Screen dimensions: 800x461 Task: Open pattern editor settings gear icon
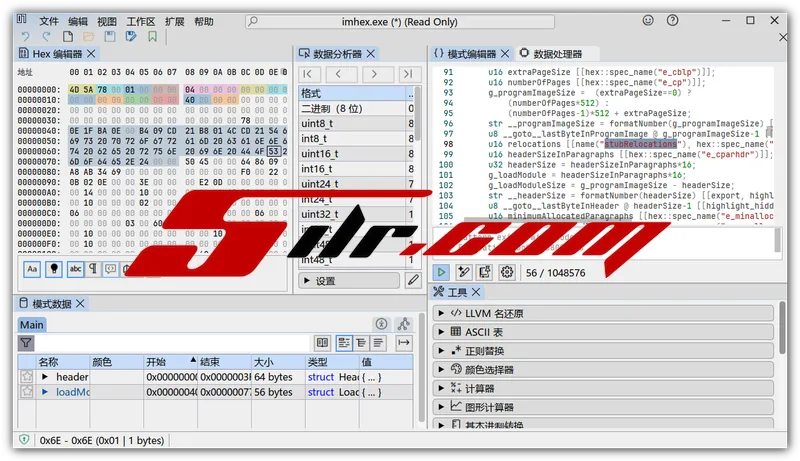pos(507,272)
